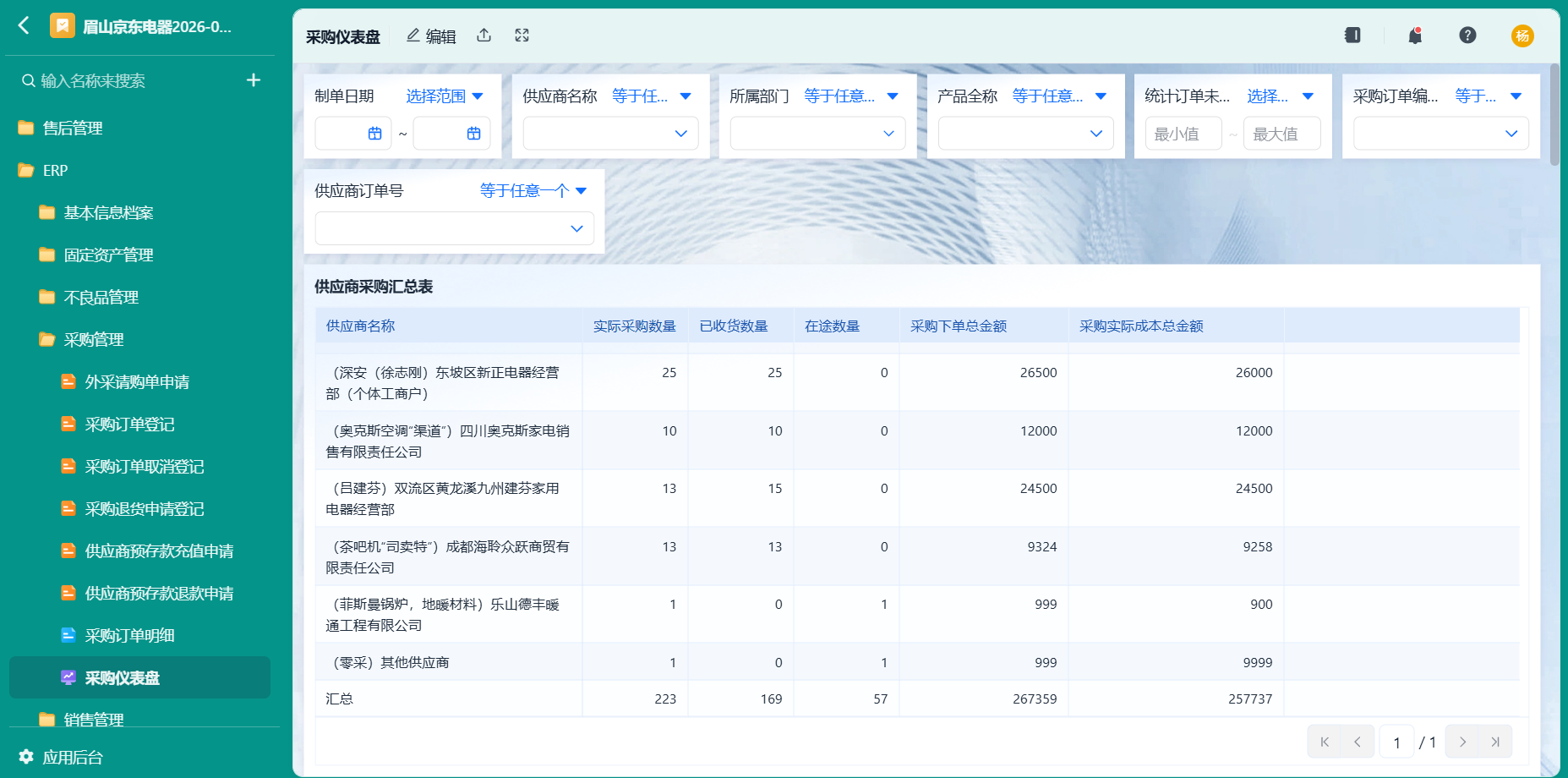Select 采购订单明细 in sidebar

click(129, 636)
